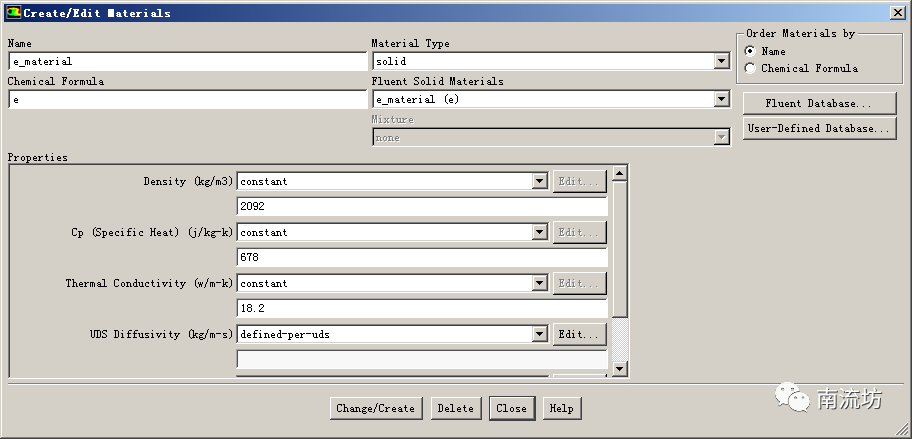Open the Thermal Conductivity method dropdown
The image size is (912, 439).
540,284
